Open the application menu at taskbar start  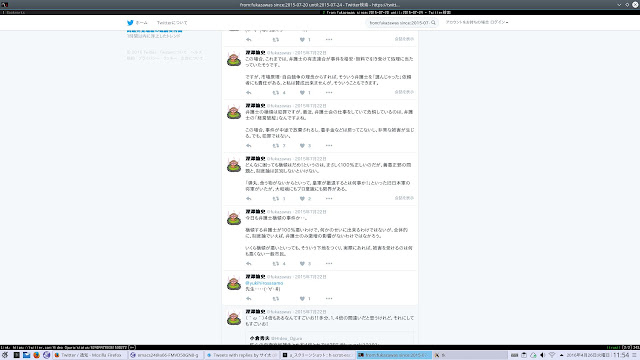pos(5,355)
